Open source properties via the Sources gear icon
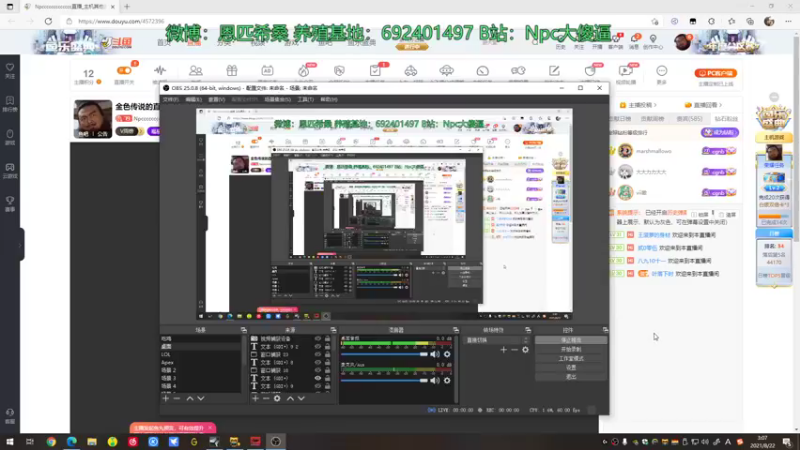Screen dimensions: 800x450 coord(277,398)
